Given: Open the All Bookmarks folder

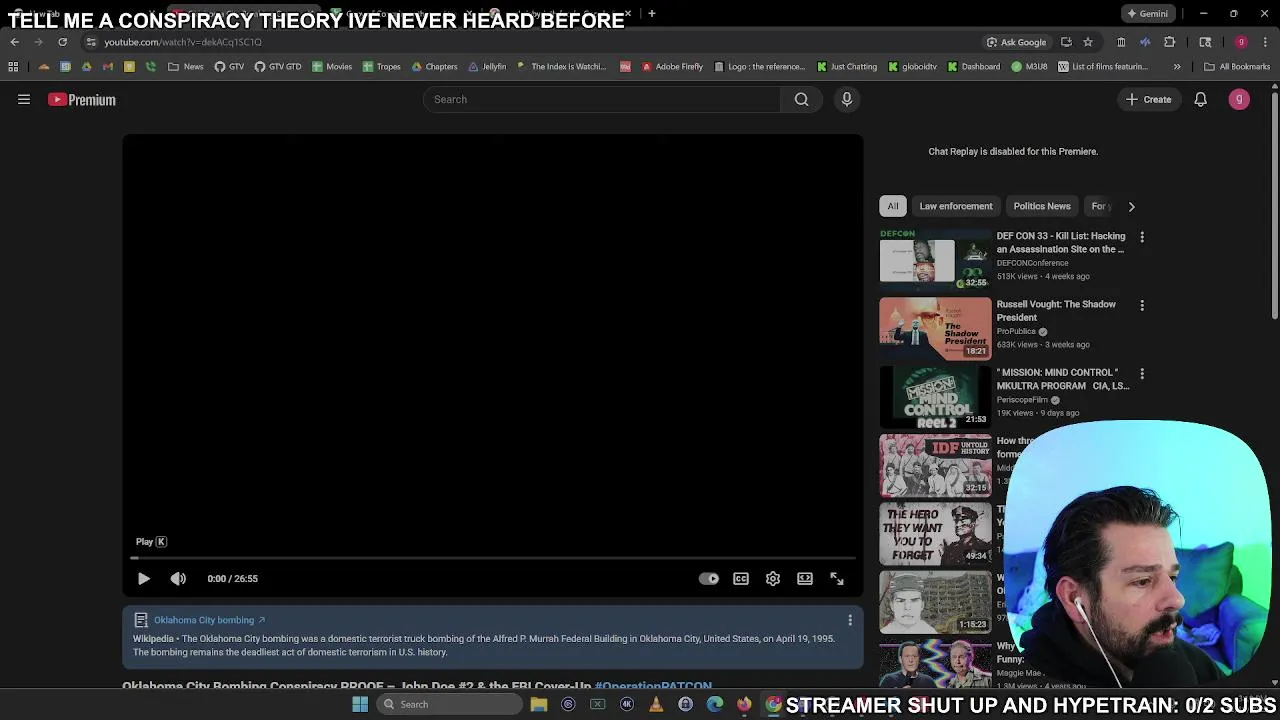Looking at the screenshot, I should click(x=1237, y=67).
